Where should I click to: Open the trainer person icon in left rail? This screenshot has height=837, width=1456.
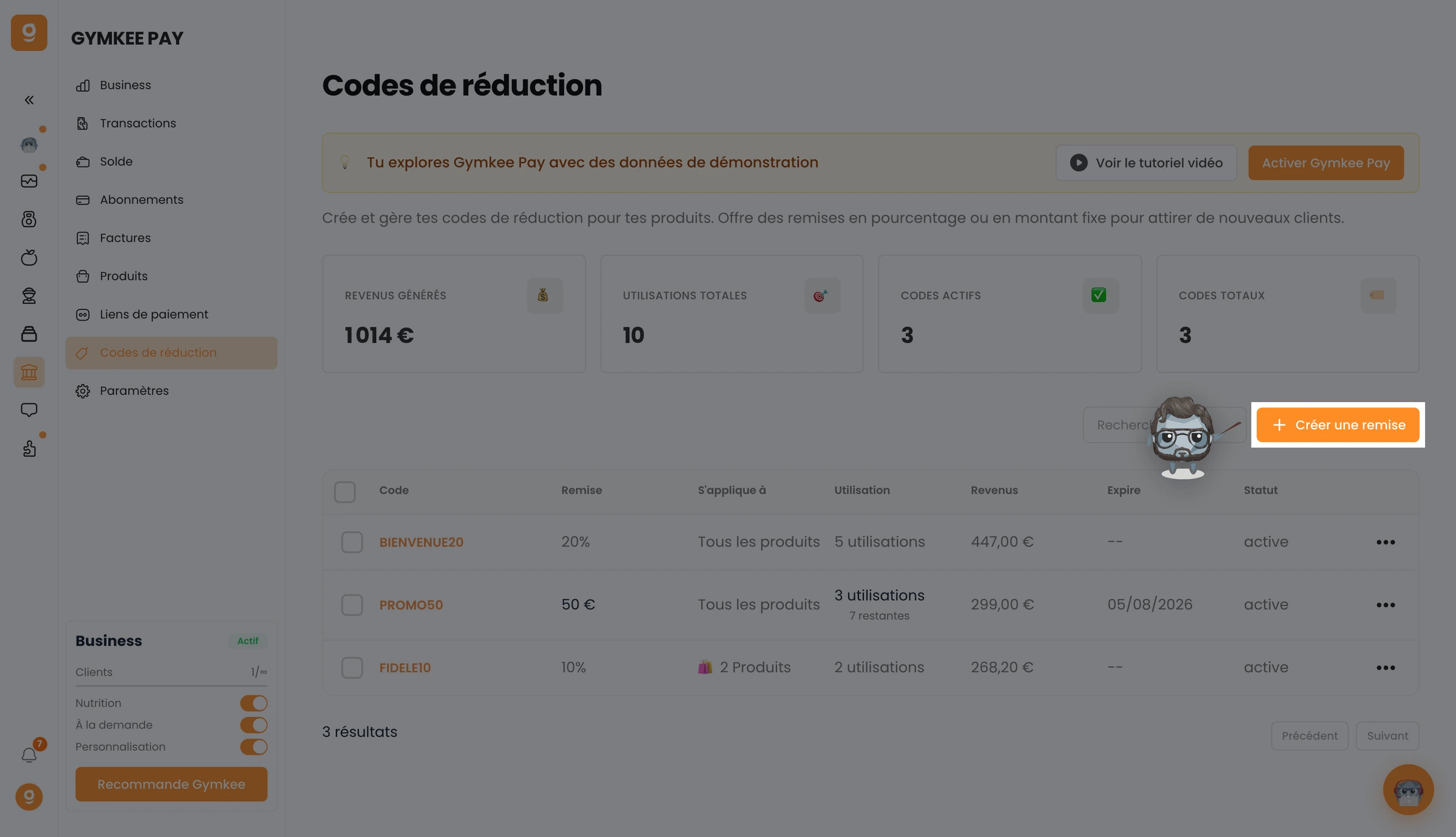tap(29, 295)
